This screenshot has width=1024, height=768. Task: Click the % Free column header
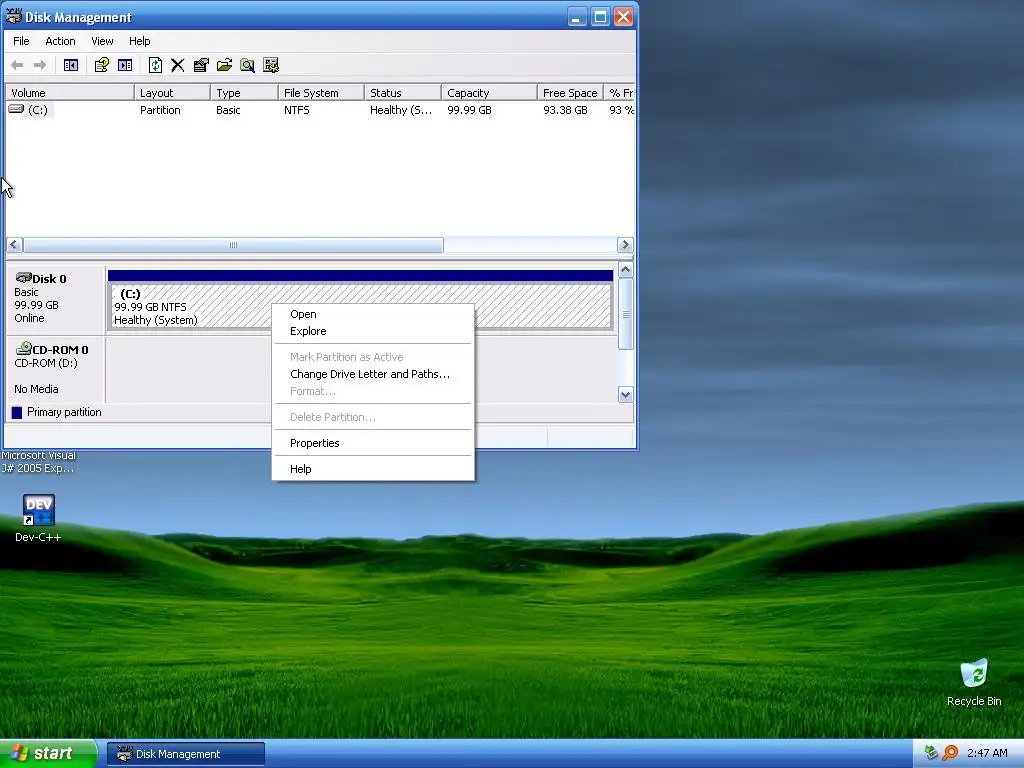[620, 93]
